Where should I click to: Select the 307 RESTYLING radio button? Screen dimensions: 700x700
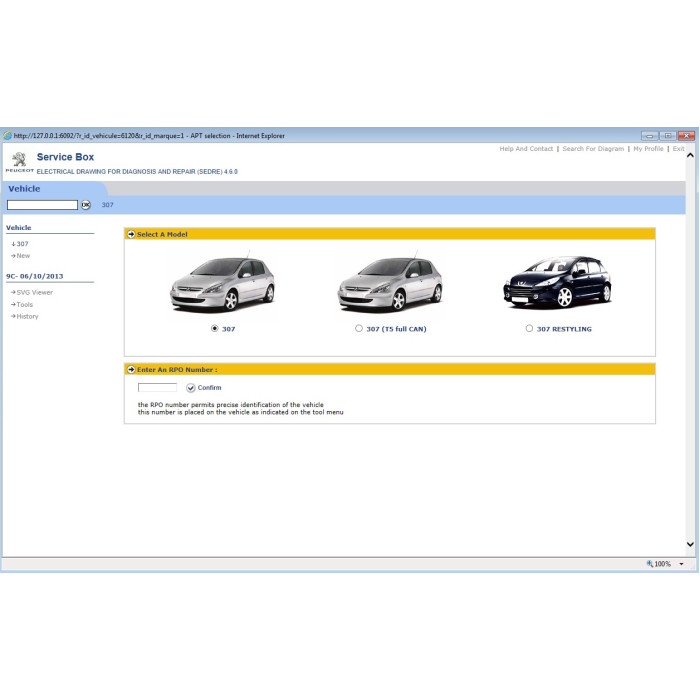[x=529, y=329]
